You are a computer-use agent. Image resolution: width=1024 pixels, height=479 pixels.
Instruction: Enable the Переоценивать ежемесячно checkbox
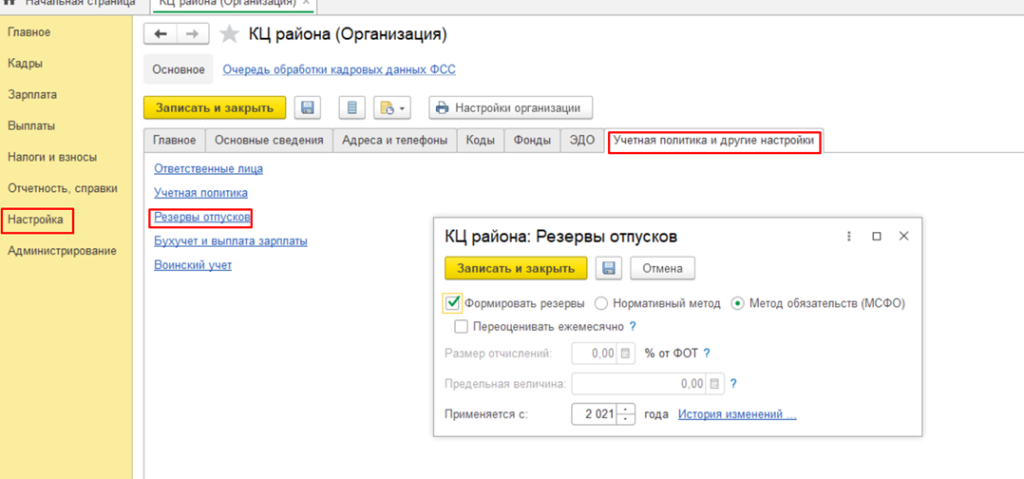[x=461, y=326]
